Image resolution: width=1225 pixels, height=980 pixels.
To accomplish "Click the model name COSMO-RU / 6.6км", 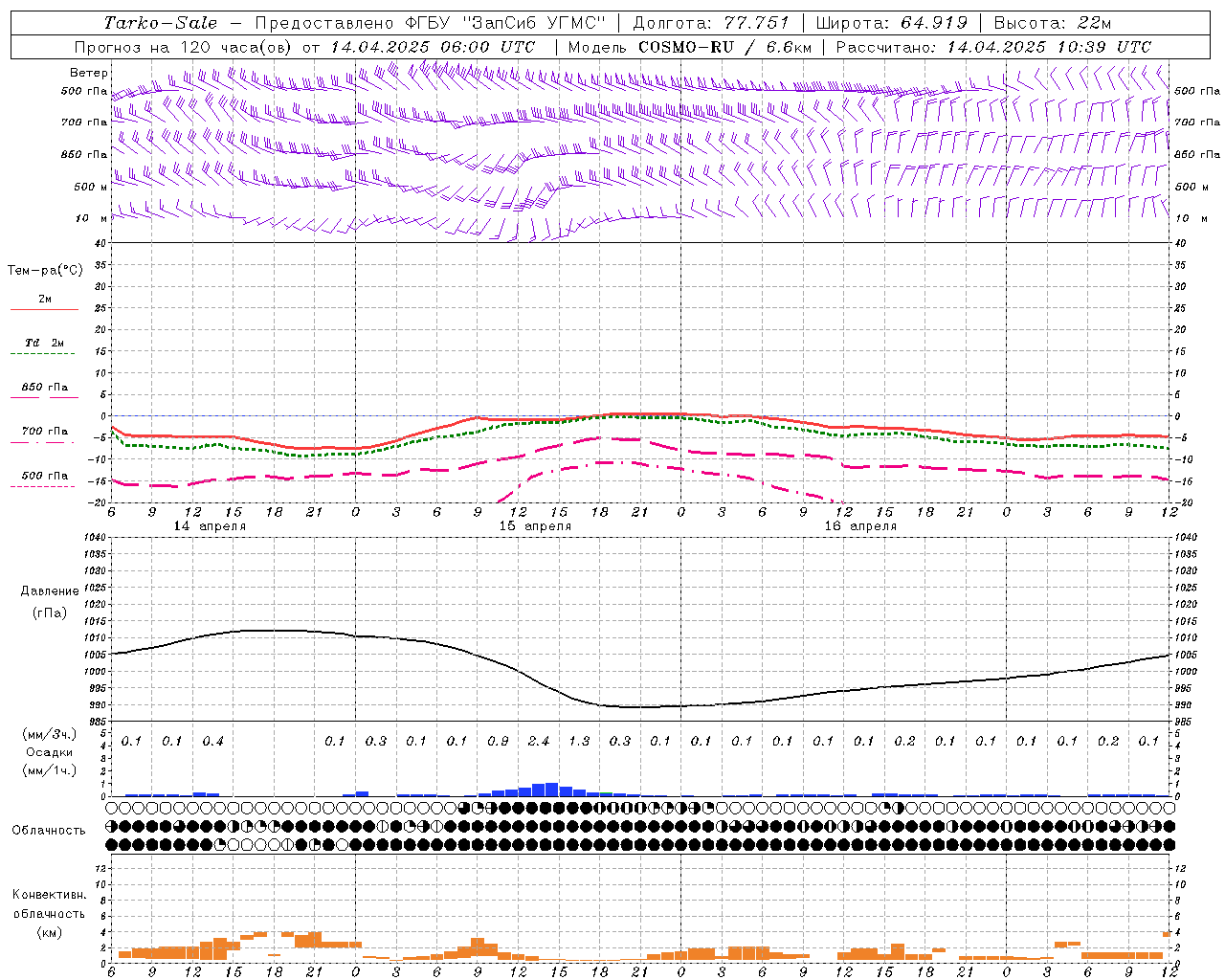I will [x=725, y=47].
